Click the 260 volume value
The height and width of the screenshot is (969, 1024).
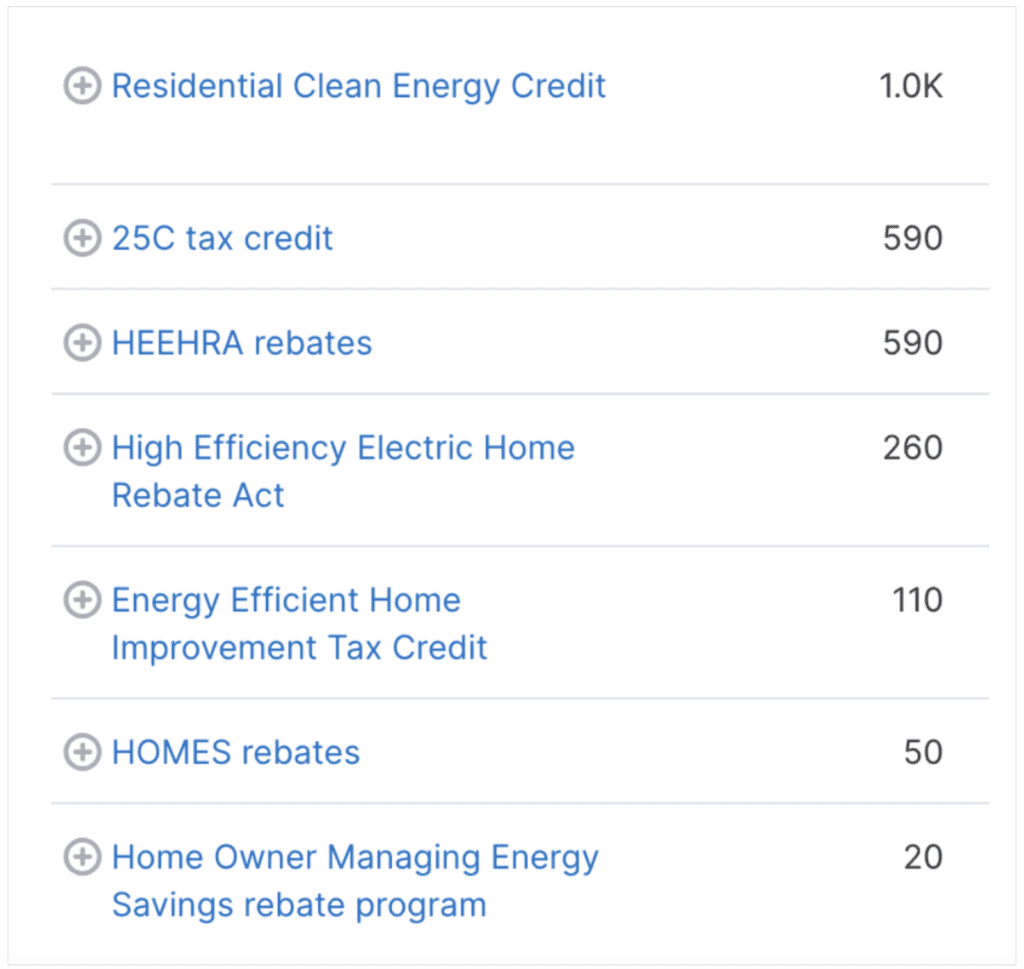pyautogui.click(x=912, y=448)
